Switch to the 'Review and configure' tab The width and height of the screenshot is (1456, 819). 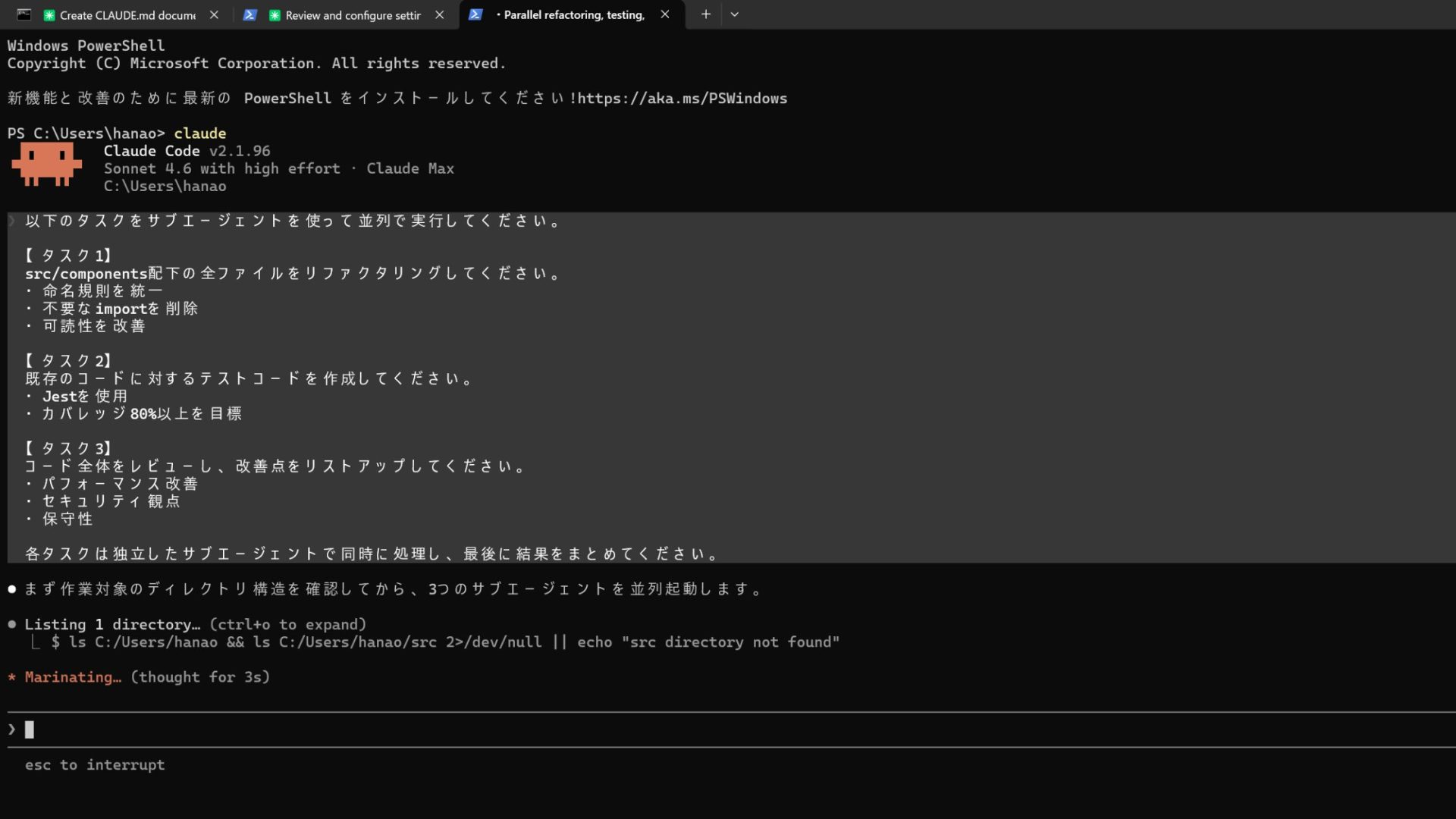353,14
